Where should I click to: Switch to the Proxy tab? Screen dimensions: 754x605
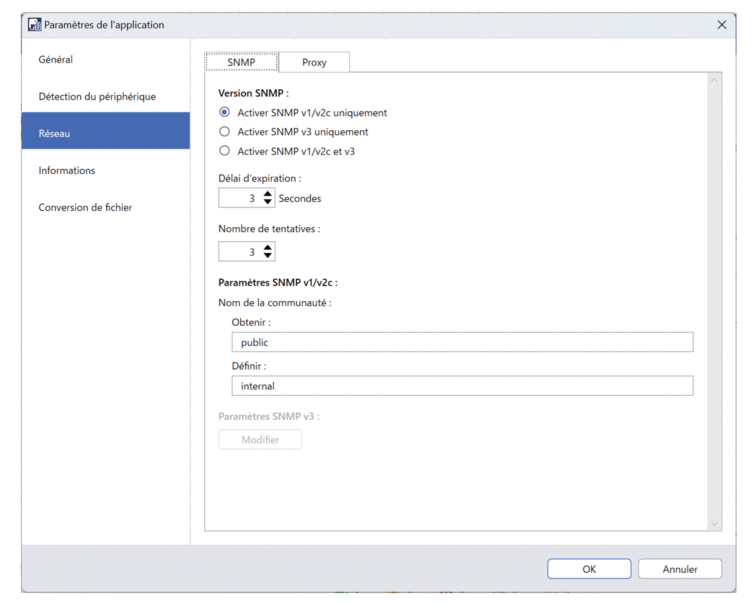[314, 63]
